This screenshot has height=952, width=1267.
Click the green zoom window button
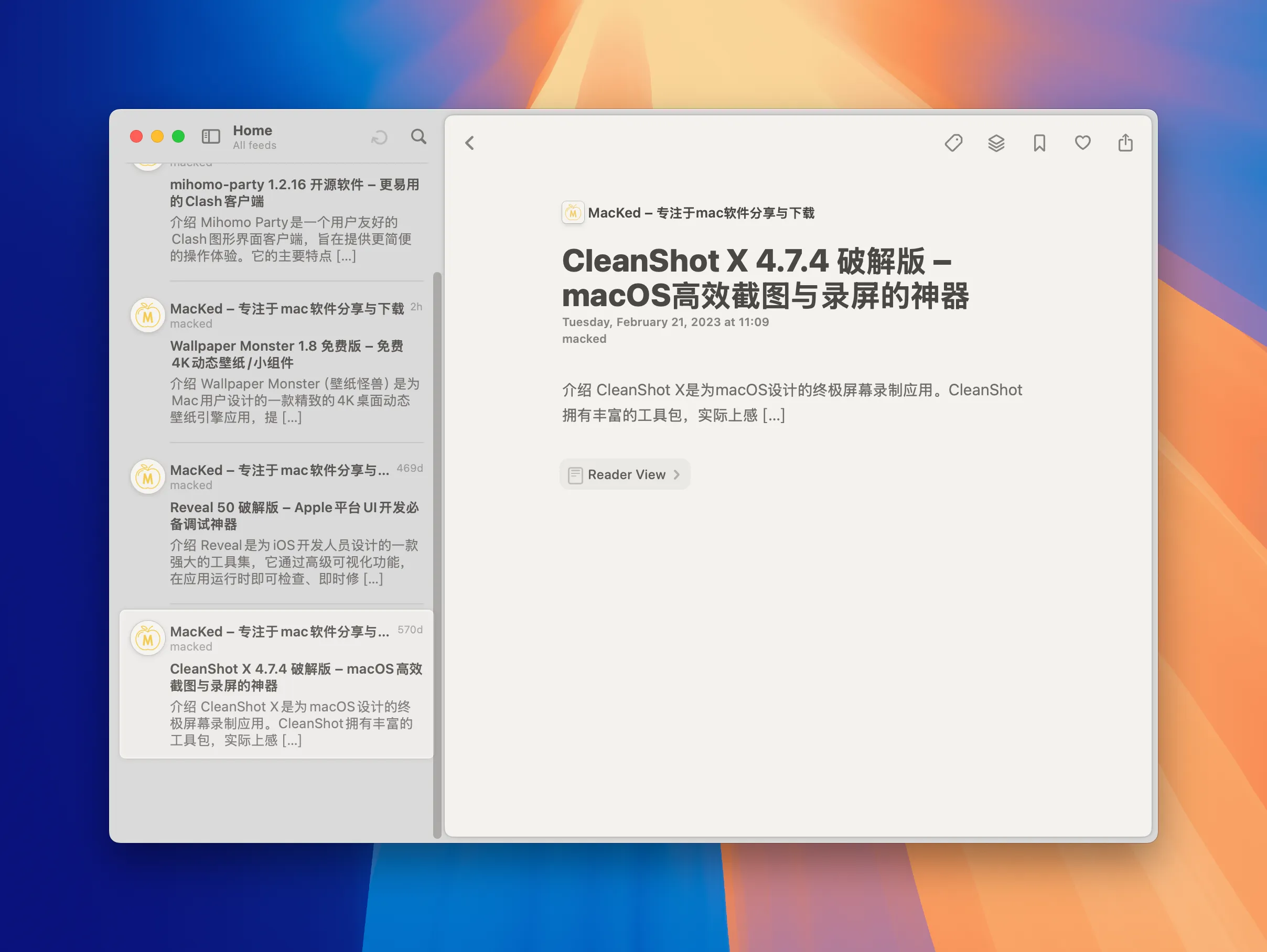[x=178, y=136]
